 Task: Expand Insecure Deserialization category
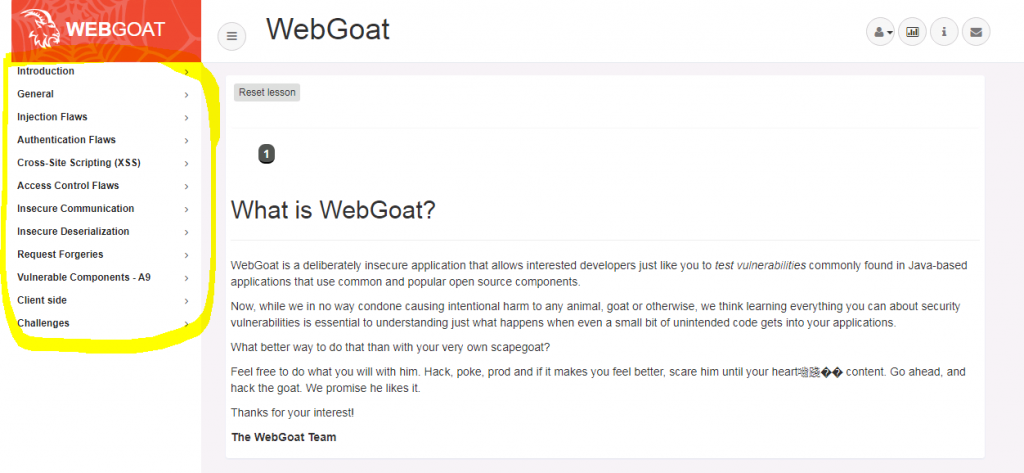pos(73,232)
